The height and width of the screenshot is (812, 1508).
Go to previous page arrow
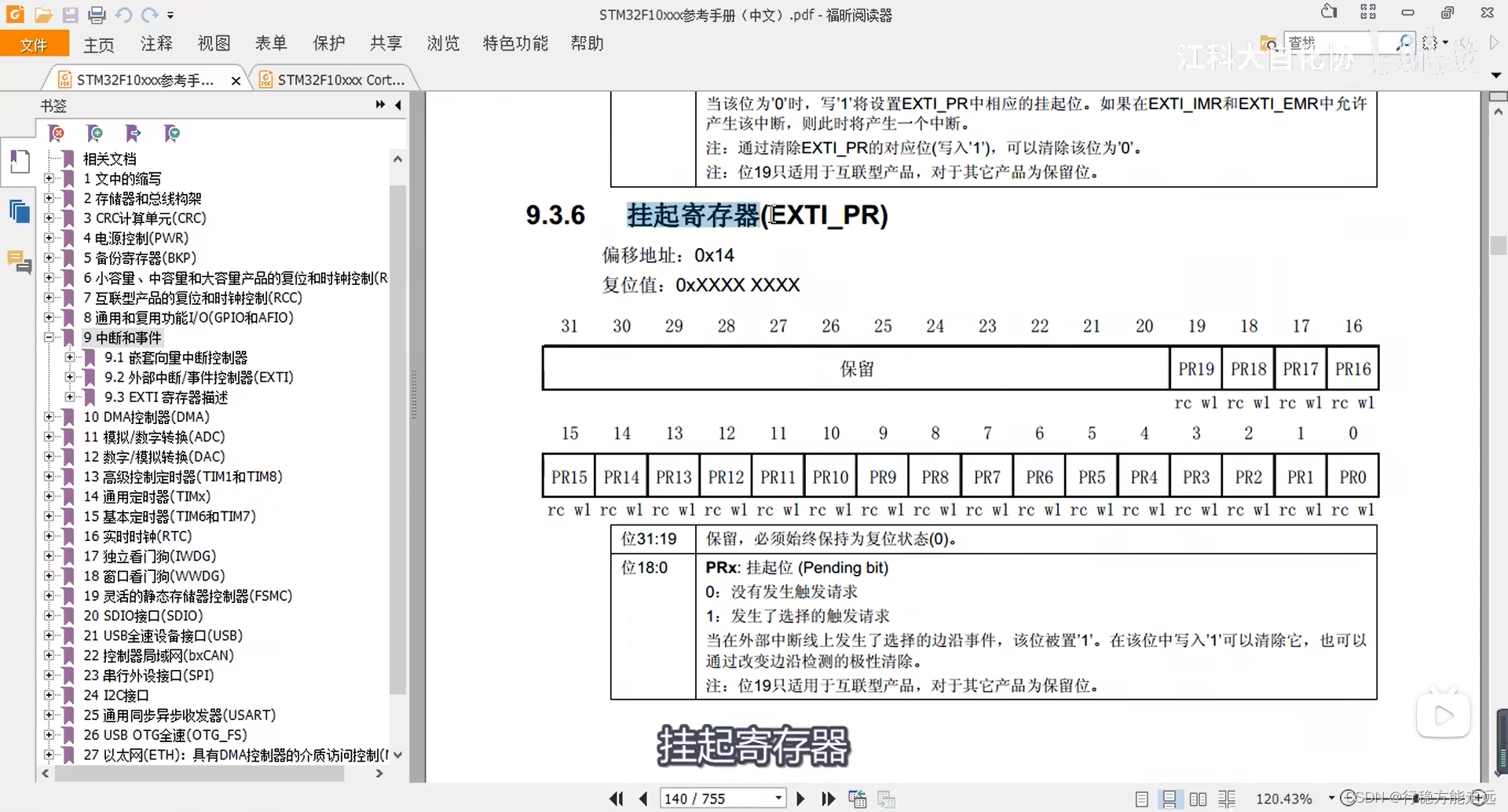644,799
